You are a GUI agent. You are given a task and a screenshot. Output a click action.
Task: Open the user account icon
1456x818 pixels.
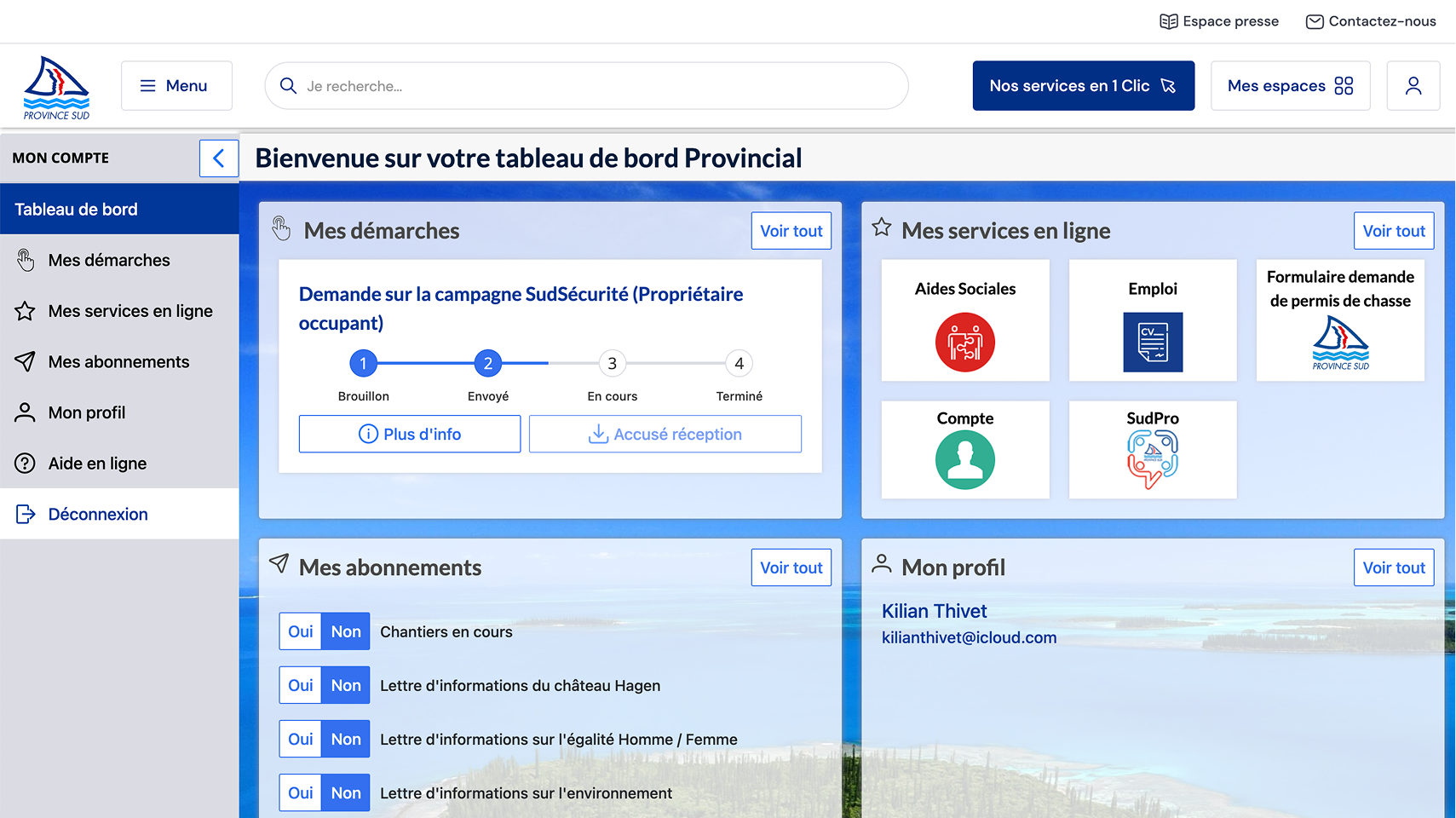point(1413,85)
